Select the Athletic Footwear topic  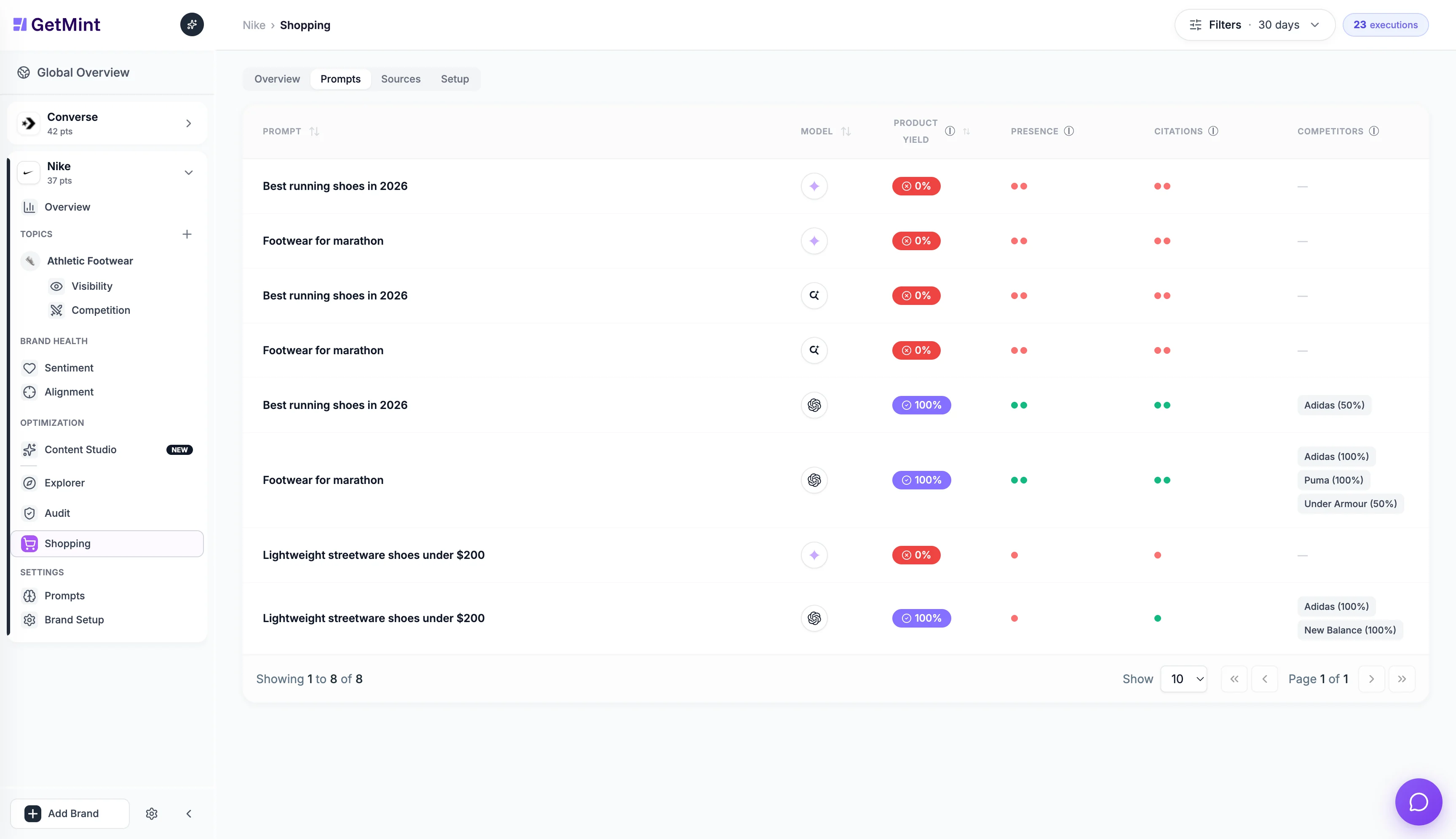(90, 261)
